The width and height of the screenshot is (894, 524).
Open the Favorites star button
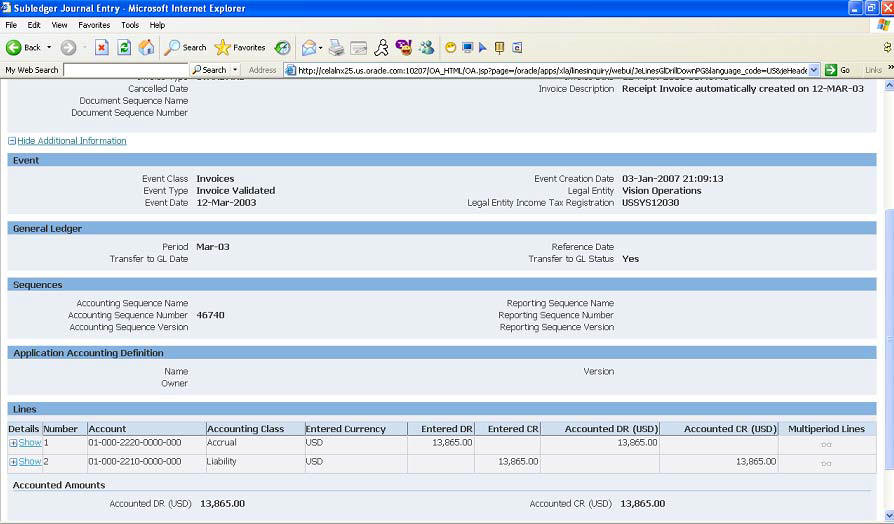pyautogui.click(x=240, y=47)
